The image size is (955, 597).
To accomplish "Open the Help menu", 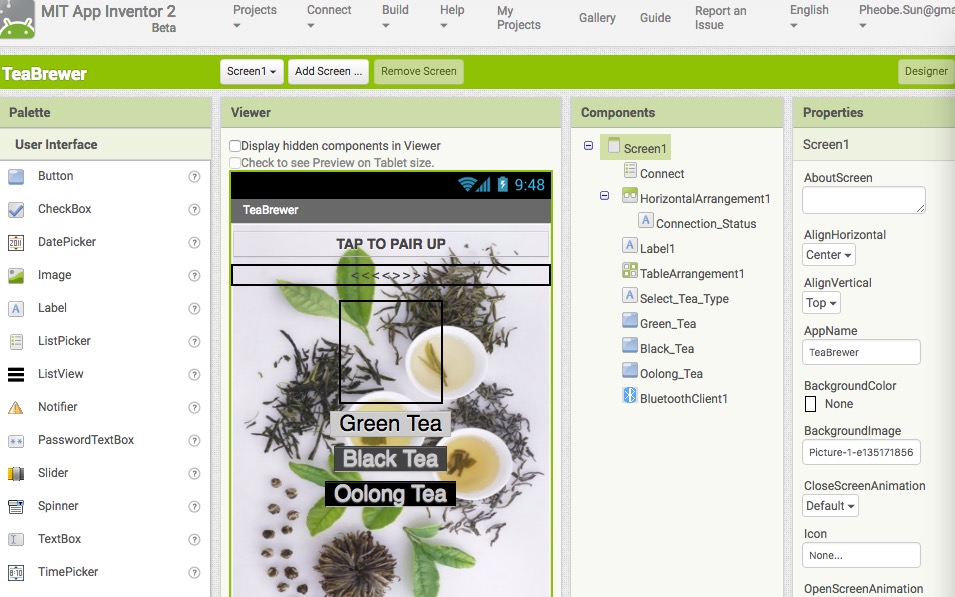I will point(452,17).
